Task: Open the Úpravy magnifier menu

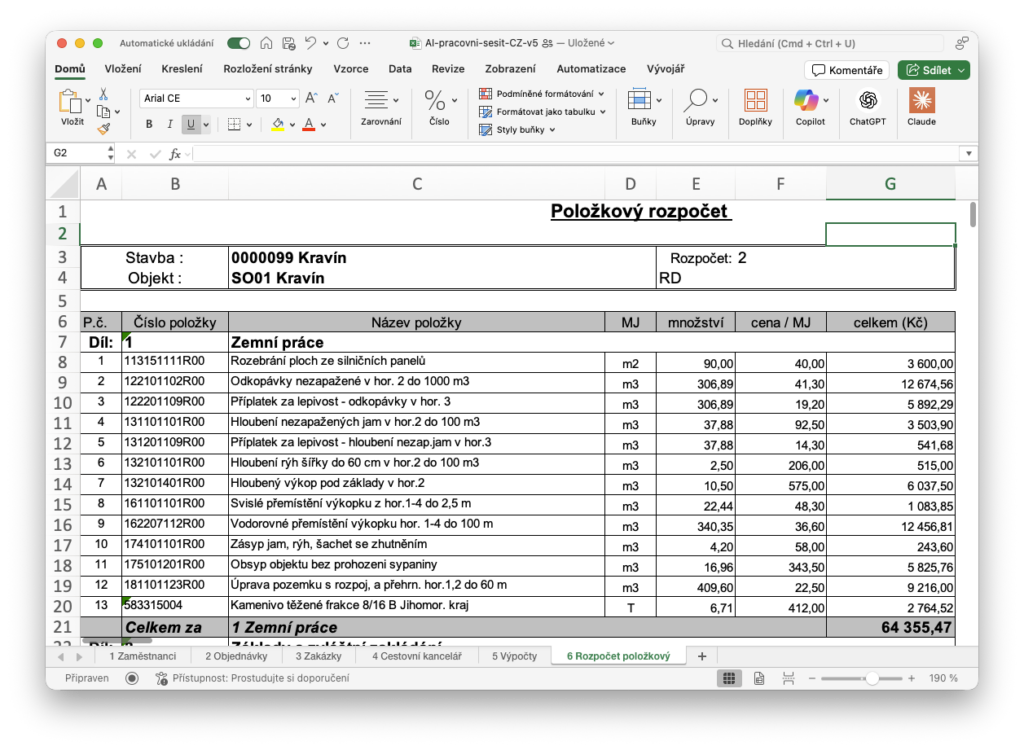Action: (x=700, y=107)
